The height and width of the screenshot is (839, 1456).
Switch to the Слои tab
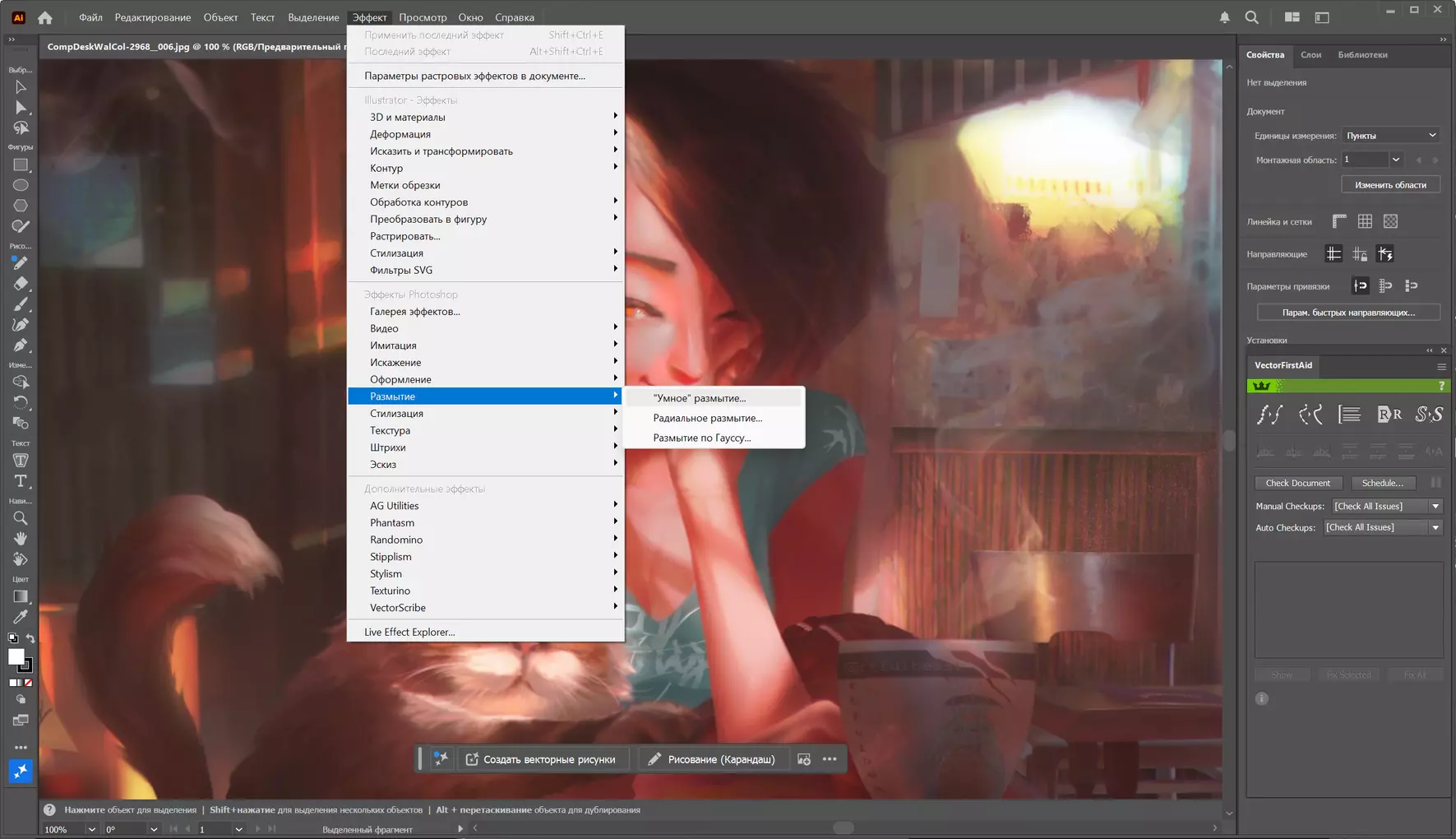pos(1311,55)
